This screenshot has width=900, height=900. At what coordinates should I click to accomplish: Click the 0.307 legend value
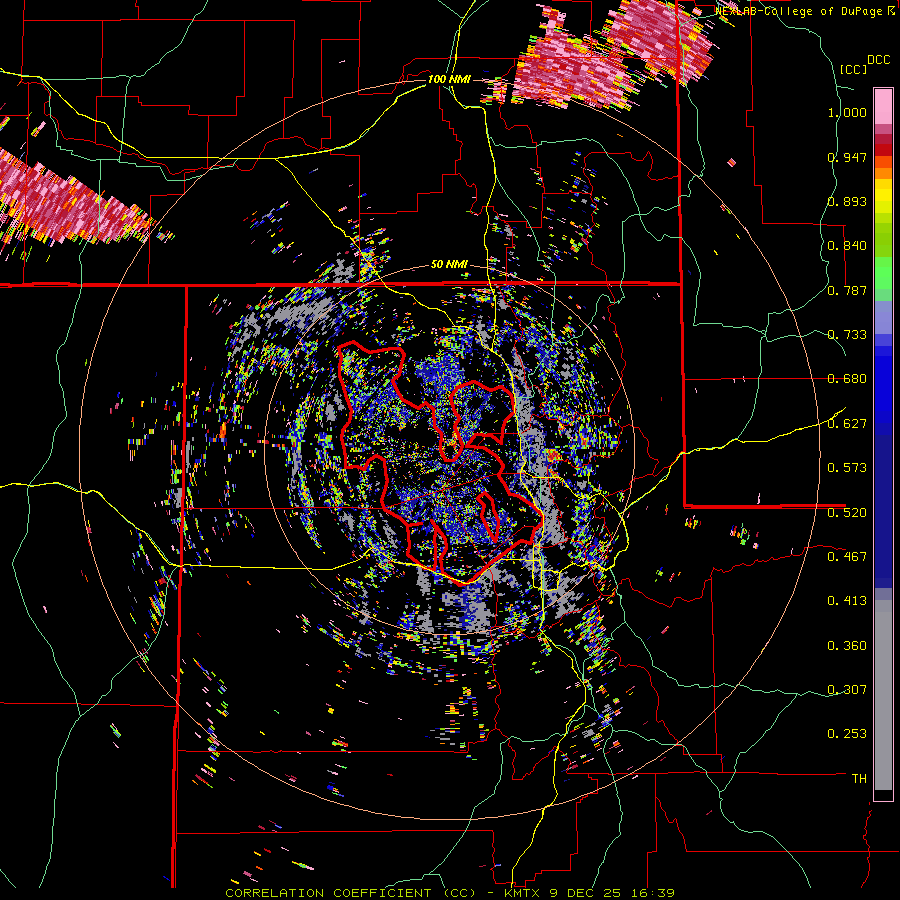(847, 689)
